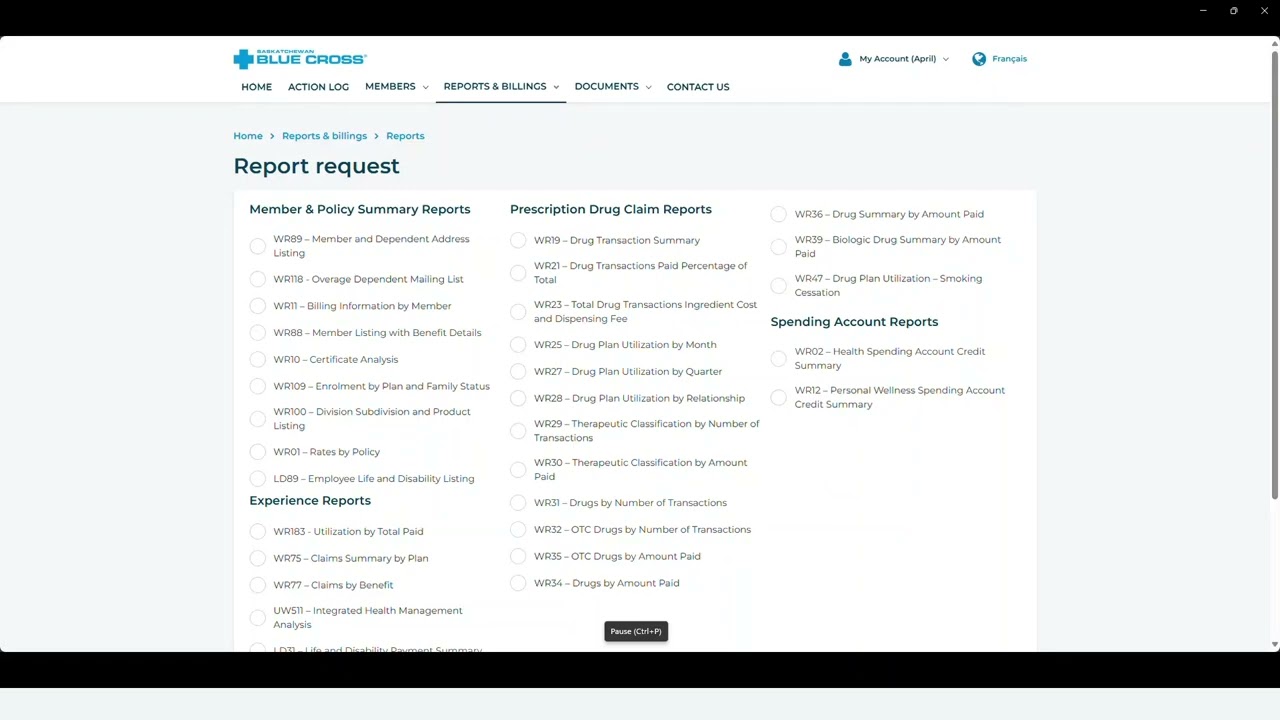Click the Reports & billings breadcrumb

pyautogui.click(x=324, y=136)
